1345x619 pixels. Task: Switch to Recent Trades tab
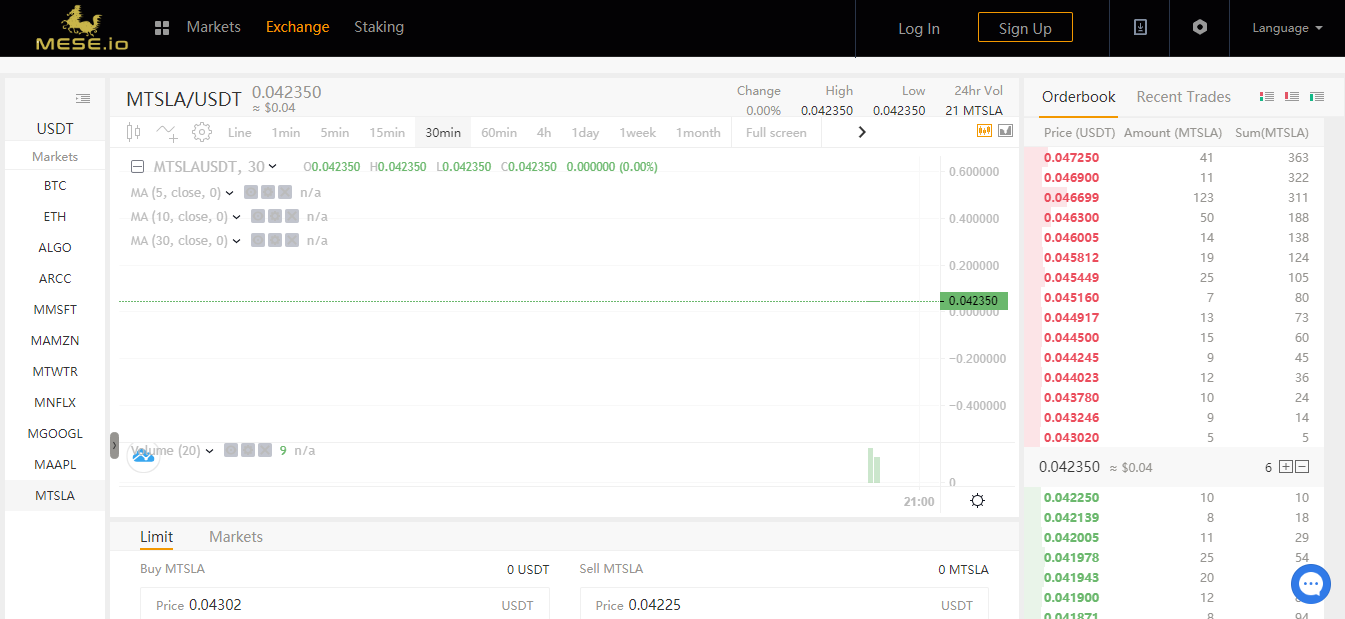[1184, 97]
